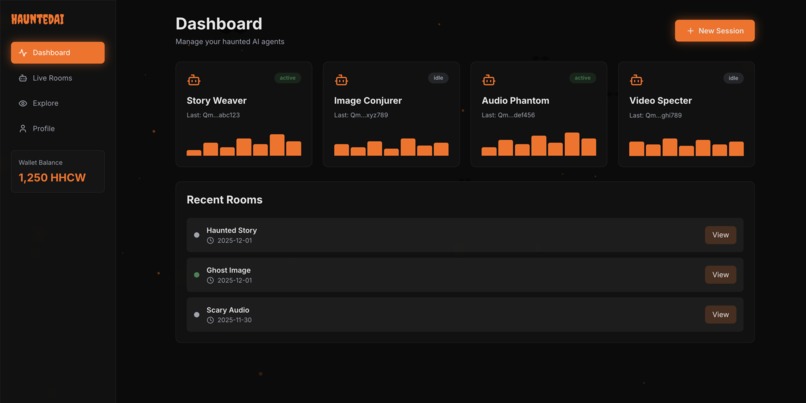Open the Audio Phantom agent card title
The image size is (806, 403).
point(515,101)
